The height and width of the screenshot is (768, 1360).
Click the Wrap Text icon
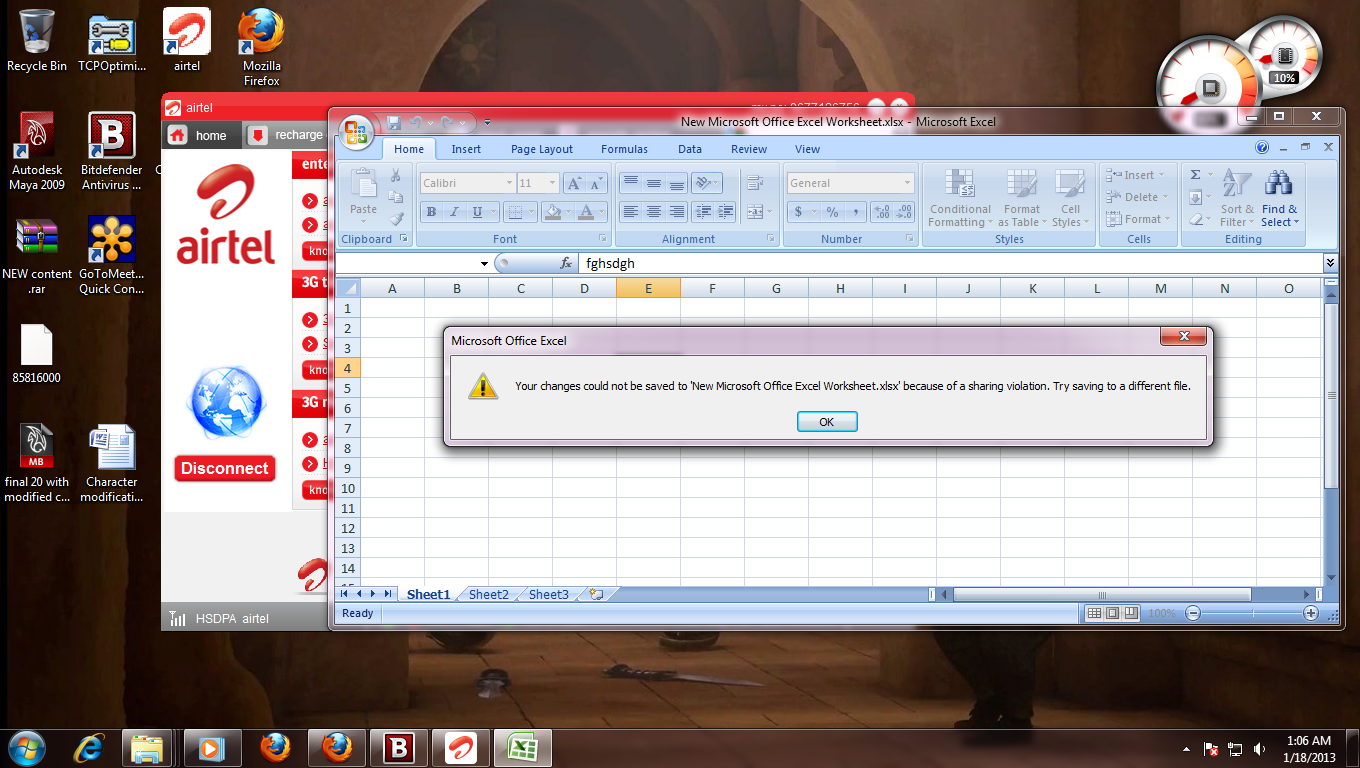pyautogui.click(x=755, y=183)
